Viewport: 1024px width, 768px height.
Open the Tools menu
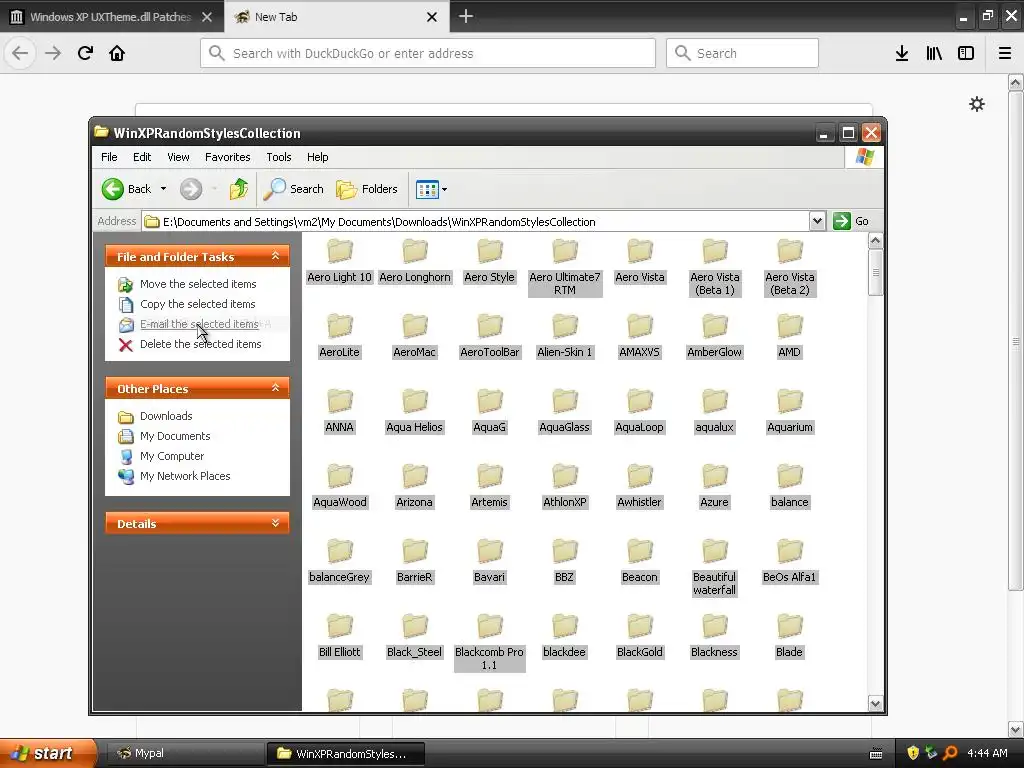pyautogui.click(x=278, y=157)
